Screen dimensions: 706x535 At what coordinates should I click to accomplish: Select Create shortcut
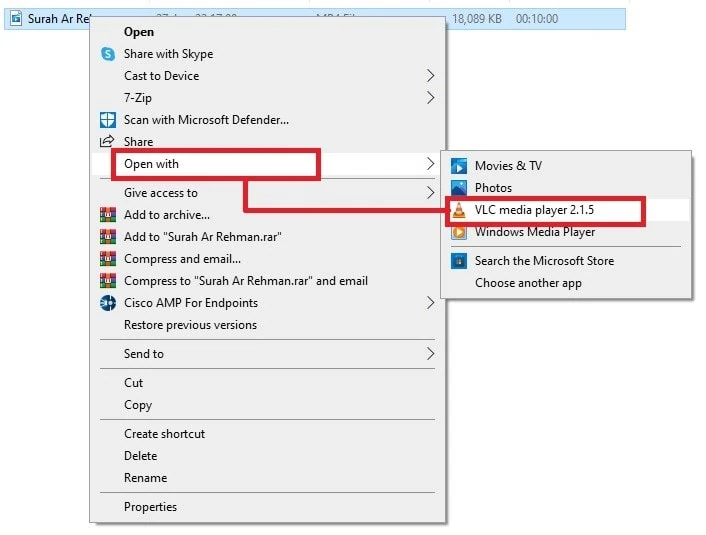coord(267,434)
